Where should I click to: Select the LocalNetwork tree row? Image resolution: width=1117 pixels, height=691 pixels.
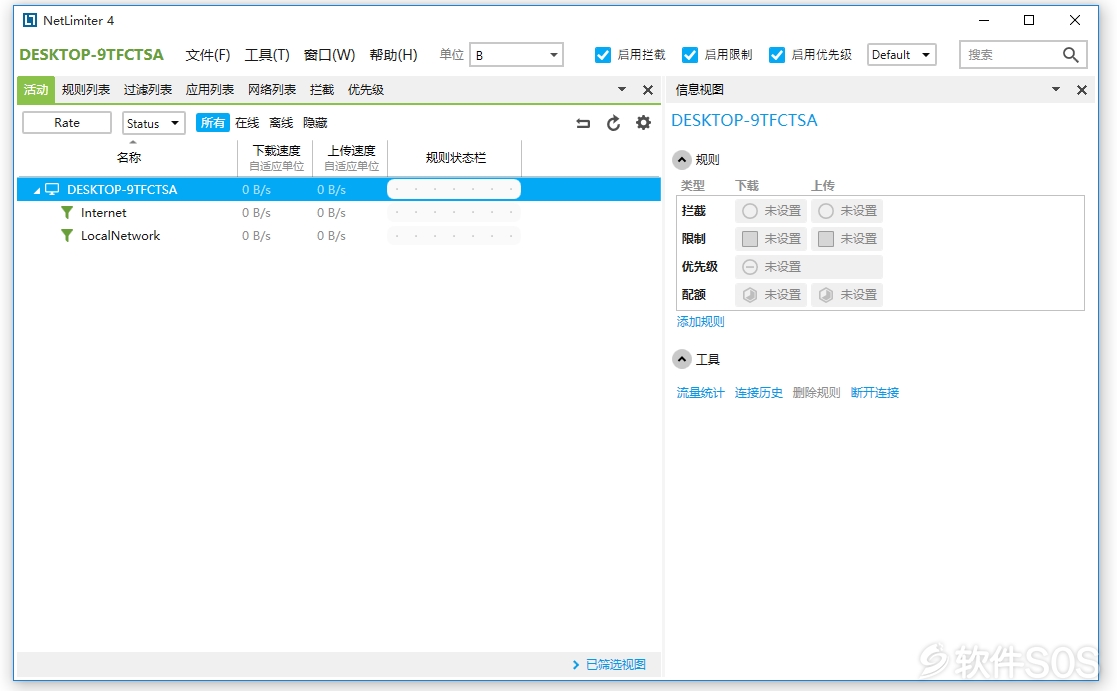(339, 235)
